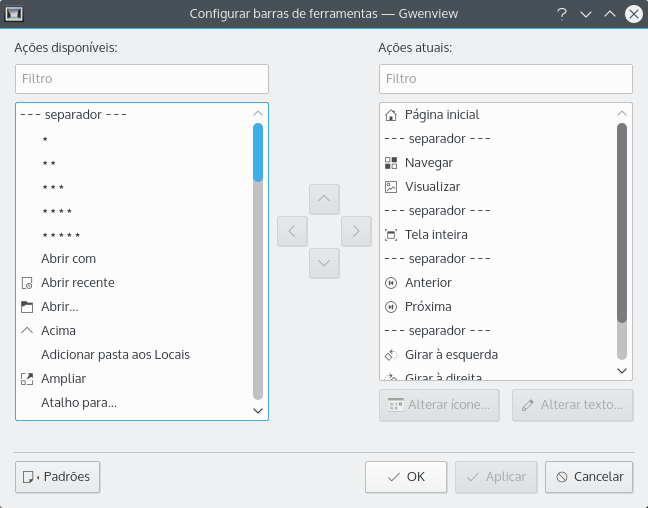Select the five-star rating action
The width and height of the screenshot is (648, 508).
61,235
